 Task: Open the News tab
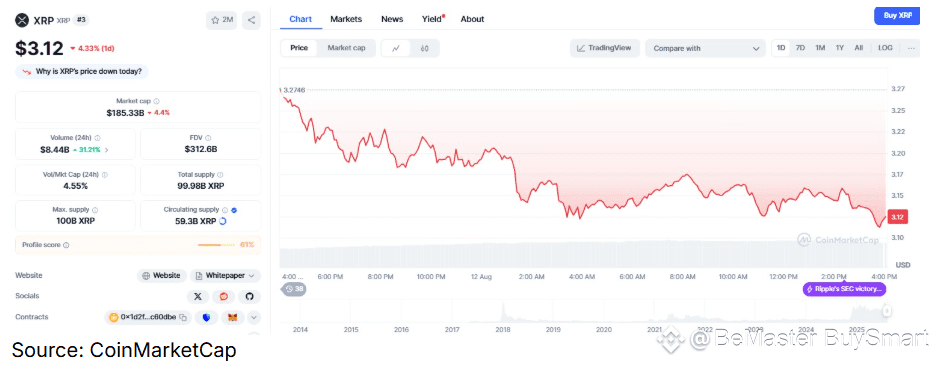pyautogui.click(x=392, y=19)
